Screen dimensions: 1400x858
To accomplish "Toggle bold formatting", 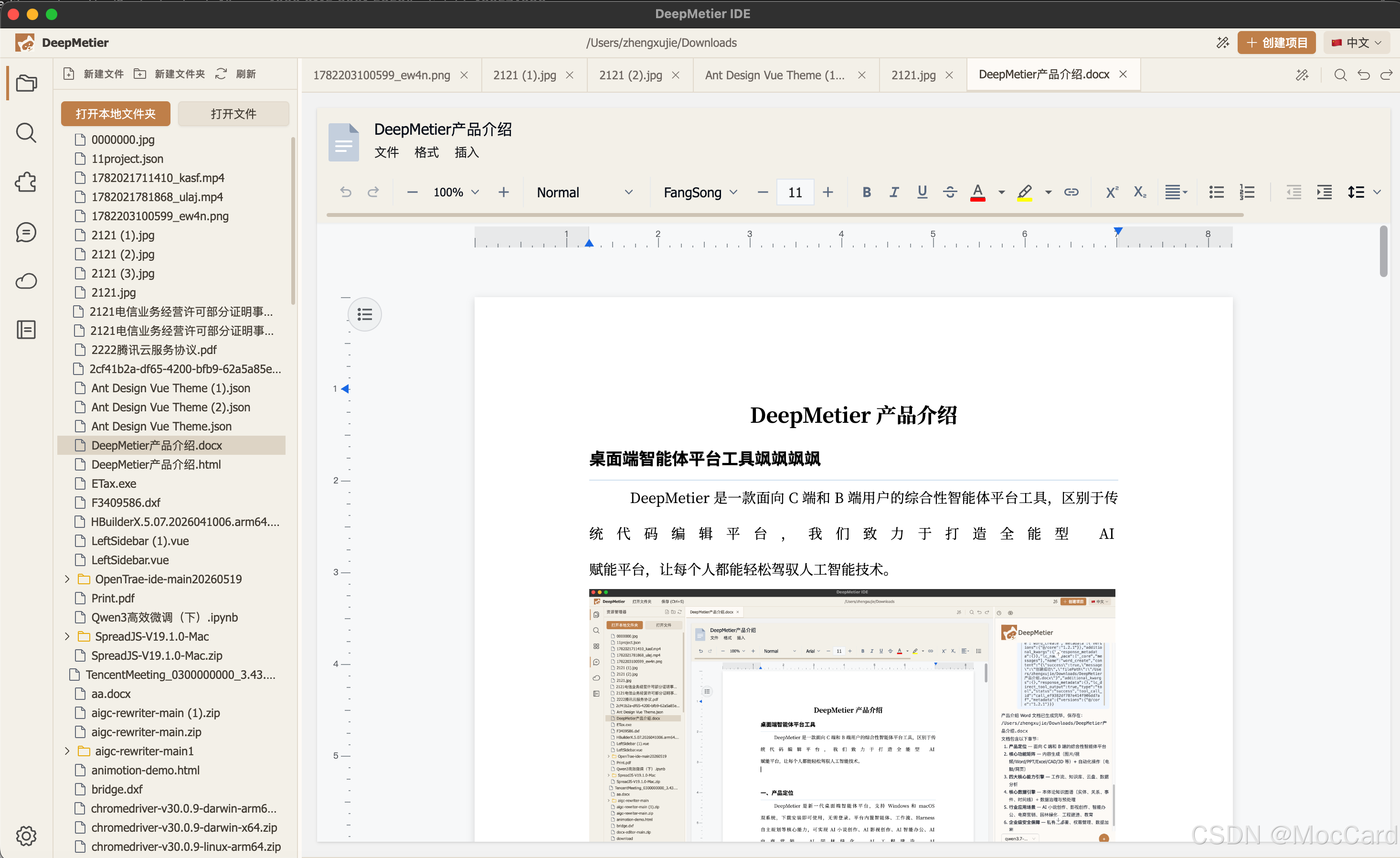I will (x=867, y=192).
